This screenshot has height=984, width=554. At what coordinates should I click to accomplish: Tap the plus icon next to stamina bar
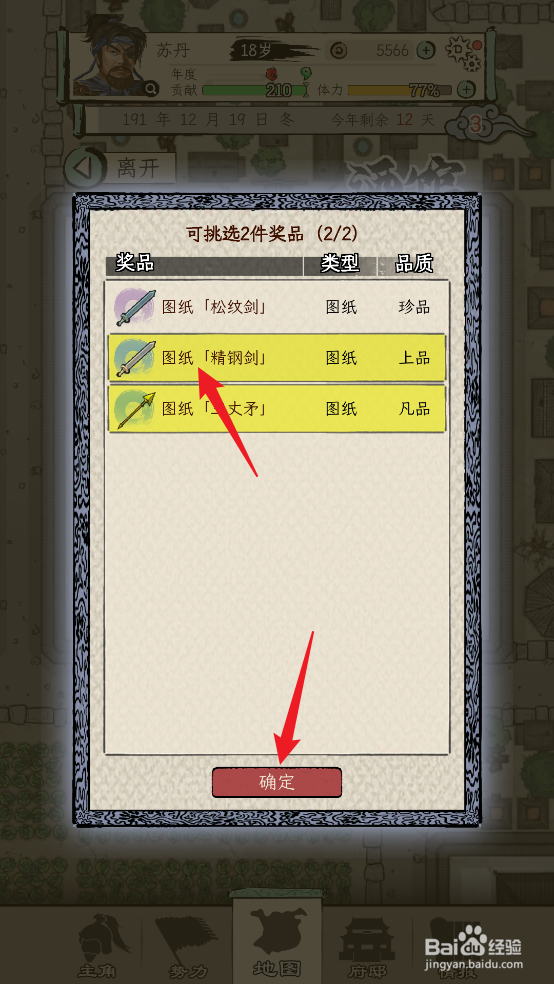[x=466, y=90]
